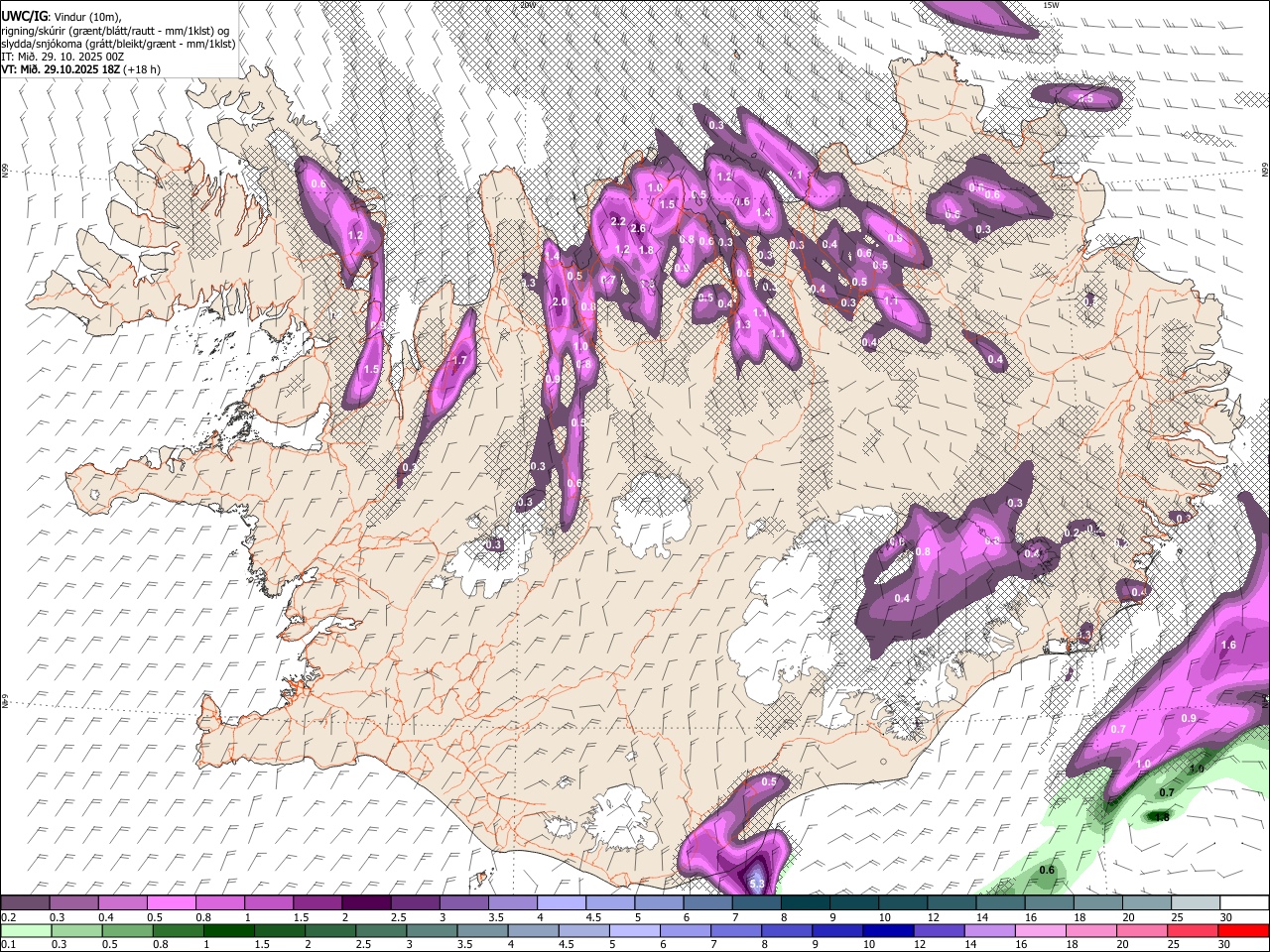Click the 'rigning/skúrir' legend description line

pos(115,30)
